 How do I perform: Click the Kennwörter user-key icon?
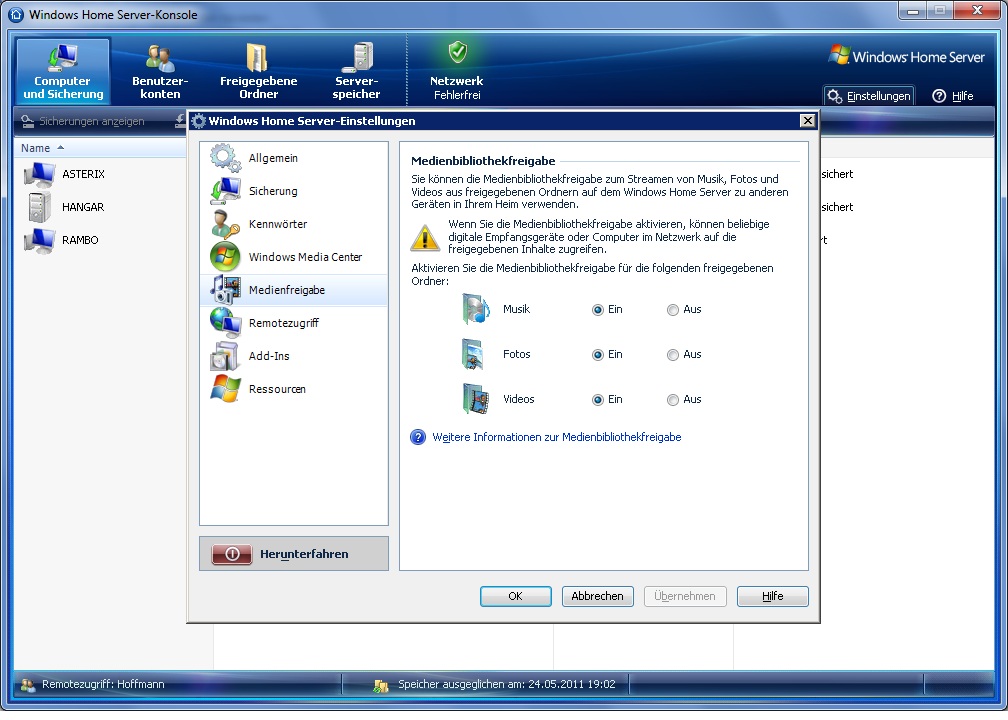(x=225, y=224)
